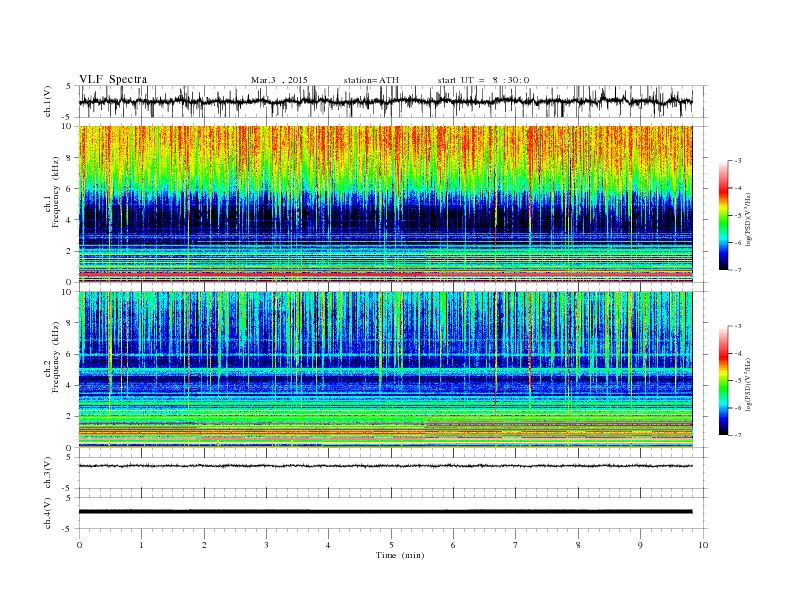The image size is (792, 612).
Task: Click the 'ch.4(V)' axis label
Action: (x=48, y=513)
